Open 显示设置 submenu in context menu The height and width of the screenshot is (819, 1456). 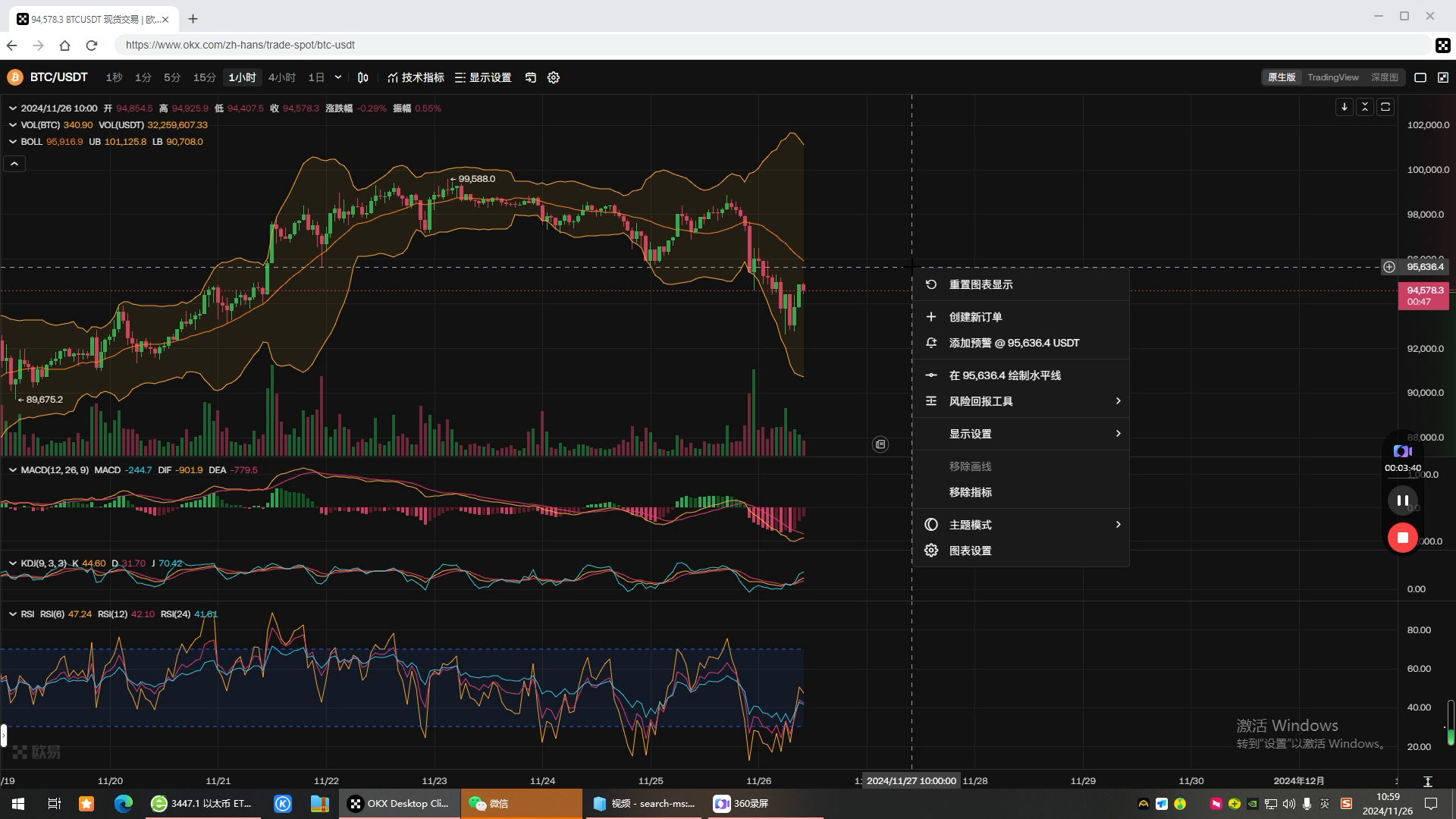tap(1021, 434)
